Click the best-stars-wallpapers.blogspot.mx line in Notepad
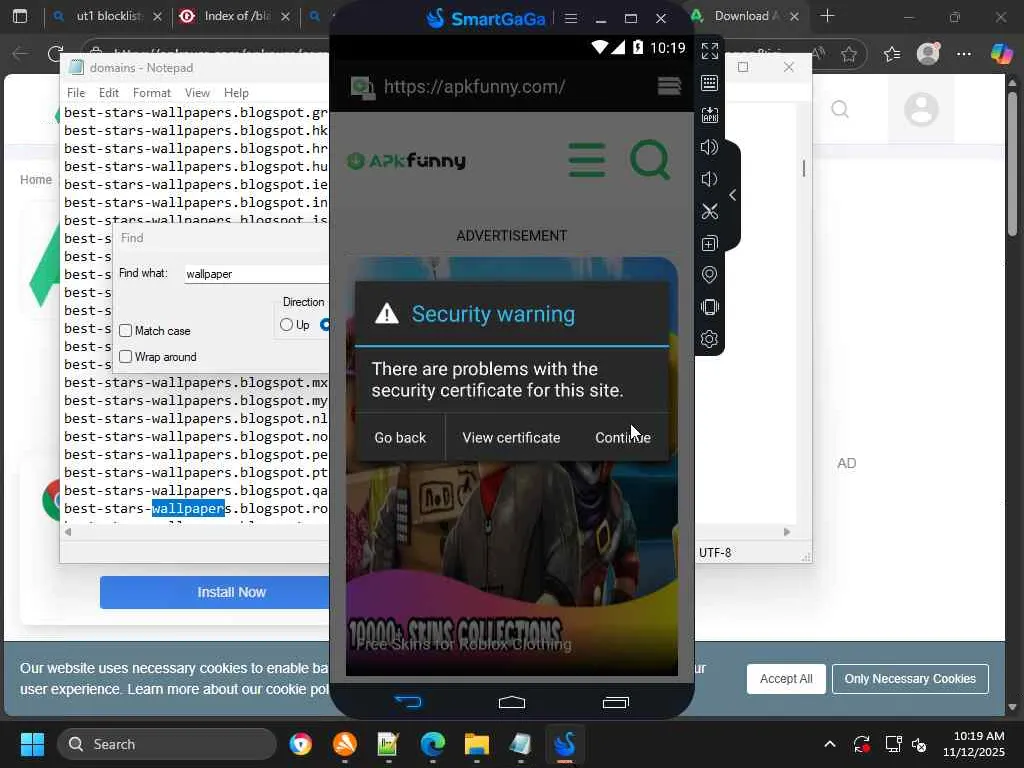The image size is (1024, 768). (x=195, y=383)
